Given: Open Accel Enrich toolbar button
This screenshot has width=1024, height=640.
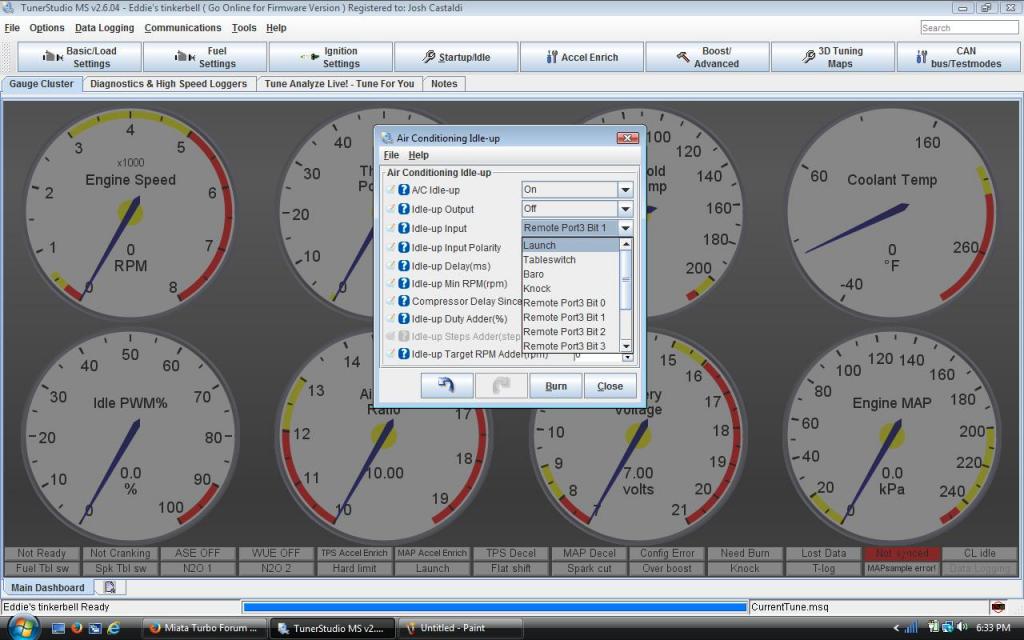Looking at the screenshot, I should click(x=582, y=57).
